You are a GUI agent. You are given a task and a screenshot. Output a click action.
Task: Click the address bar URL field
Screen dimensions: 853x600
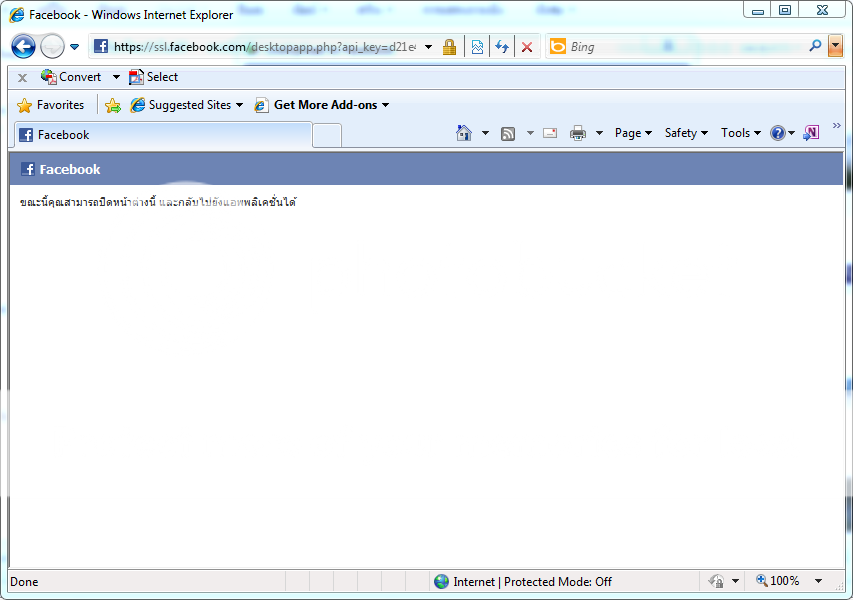pos(264,47)
